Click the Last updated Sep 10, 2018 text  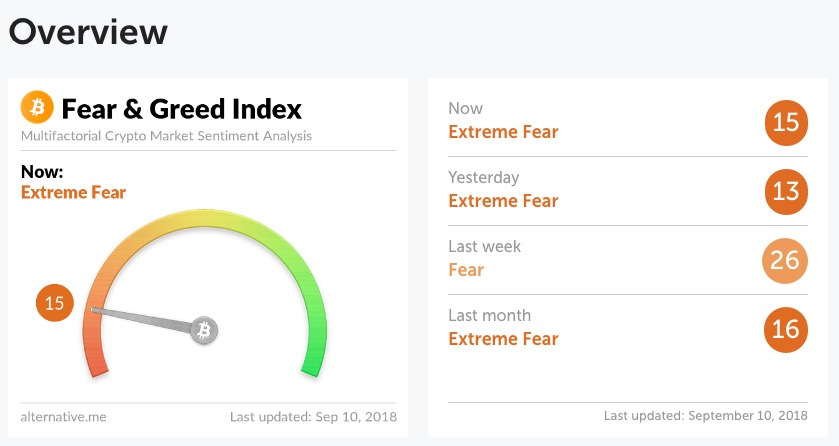[x=314, y=417]
